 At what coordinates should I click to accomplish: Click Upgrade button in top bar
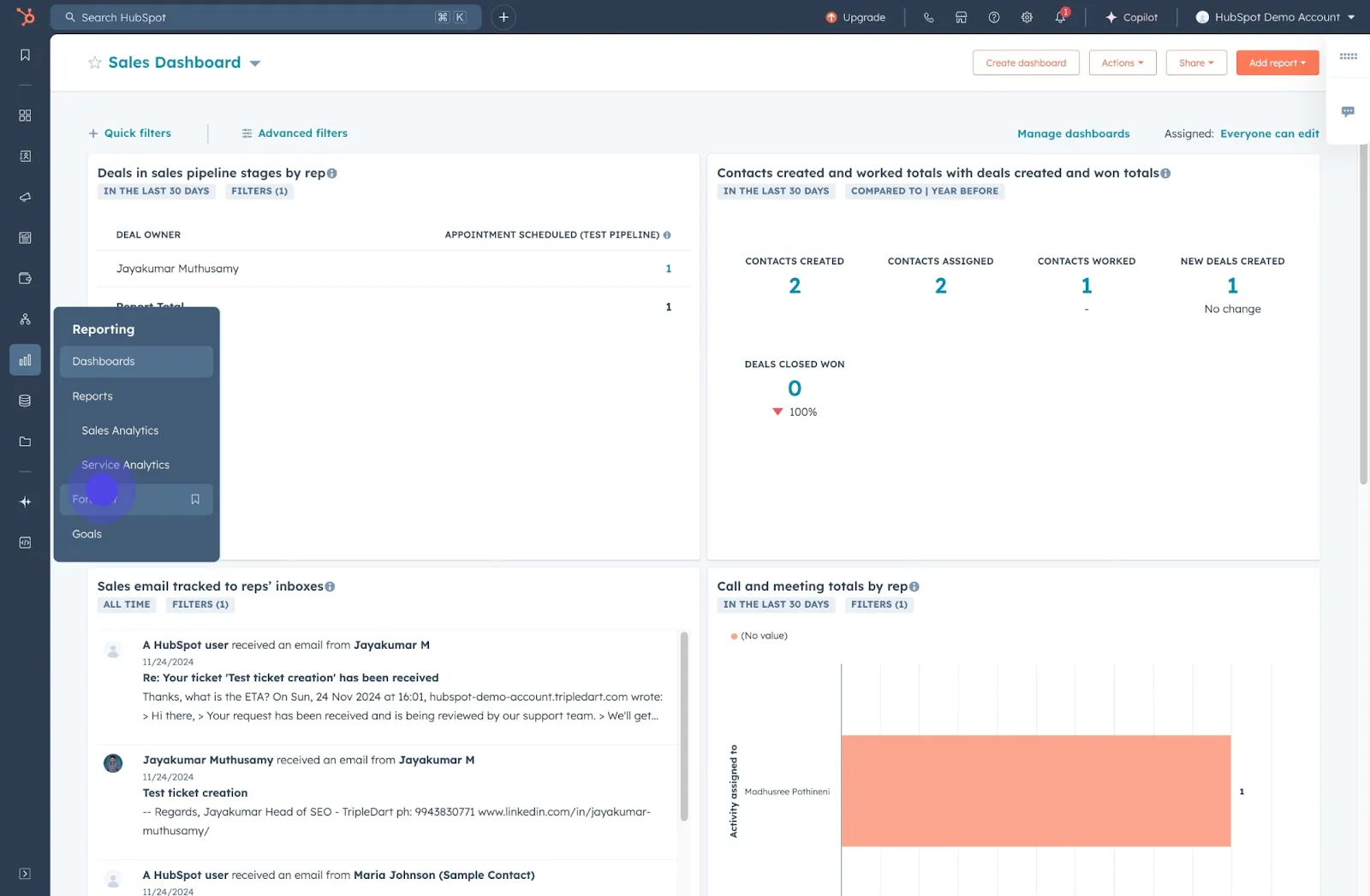coord(855,17)
